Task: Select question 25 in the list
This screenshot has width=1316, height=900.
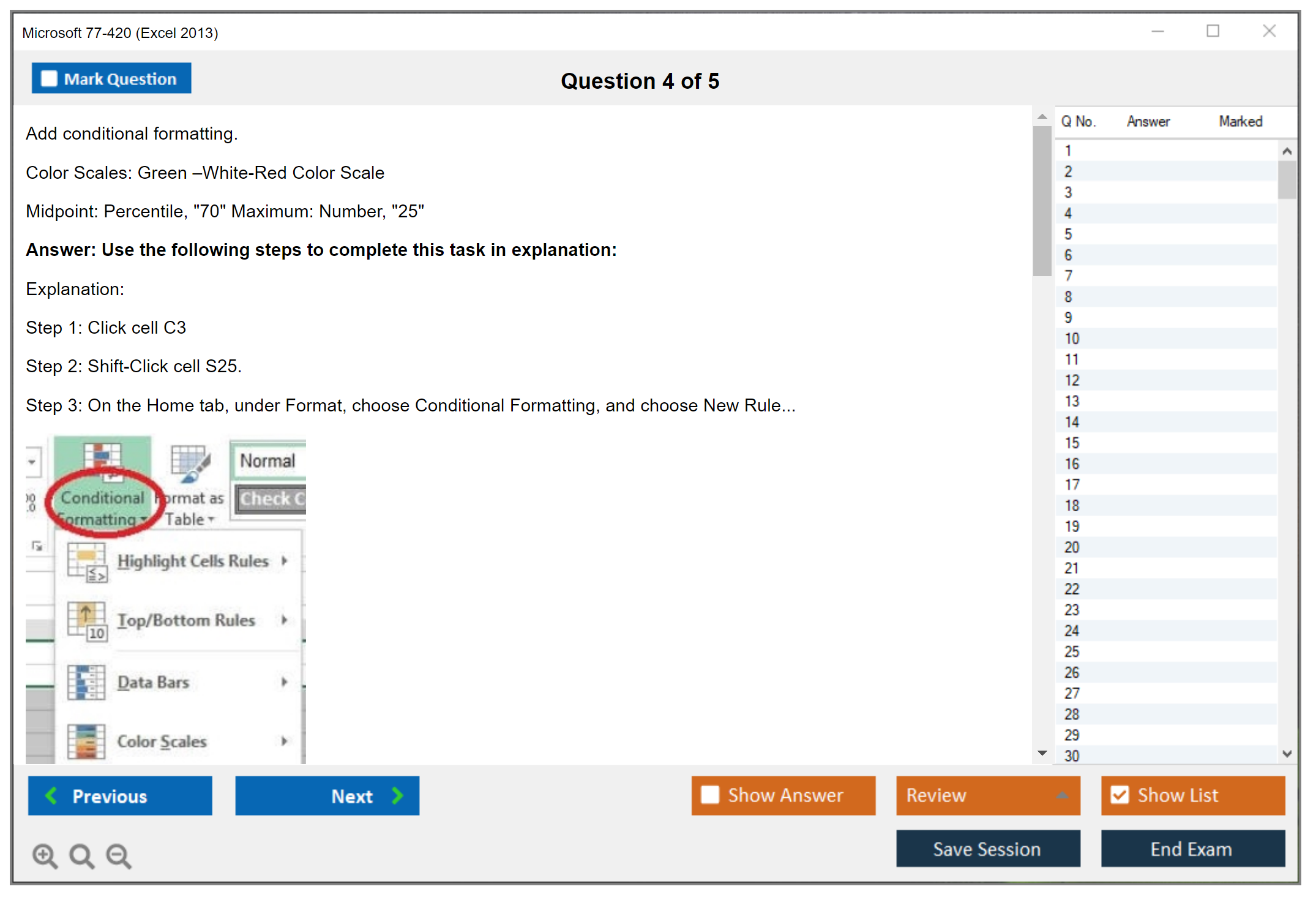Action: click(1072, 651)
